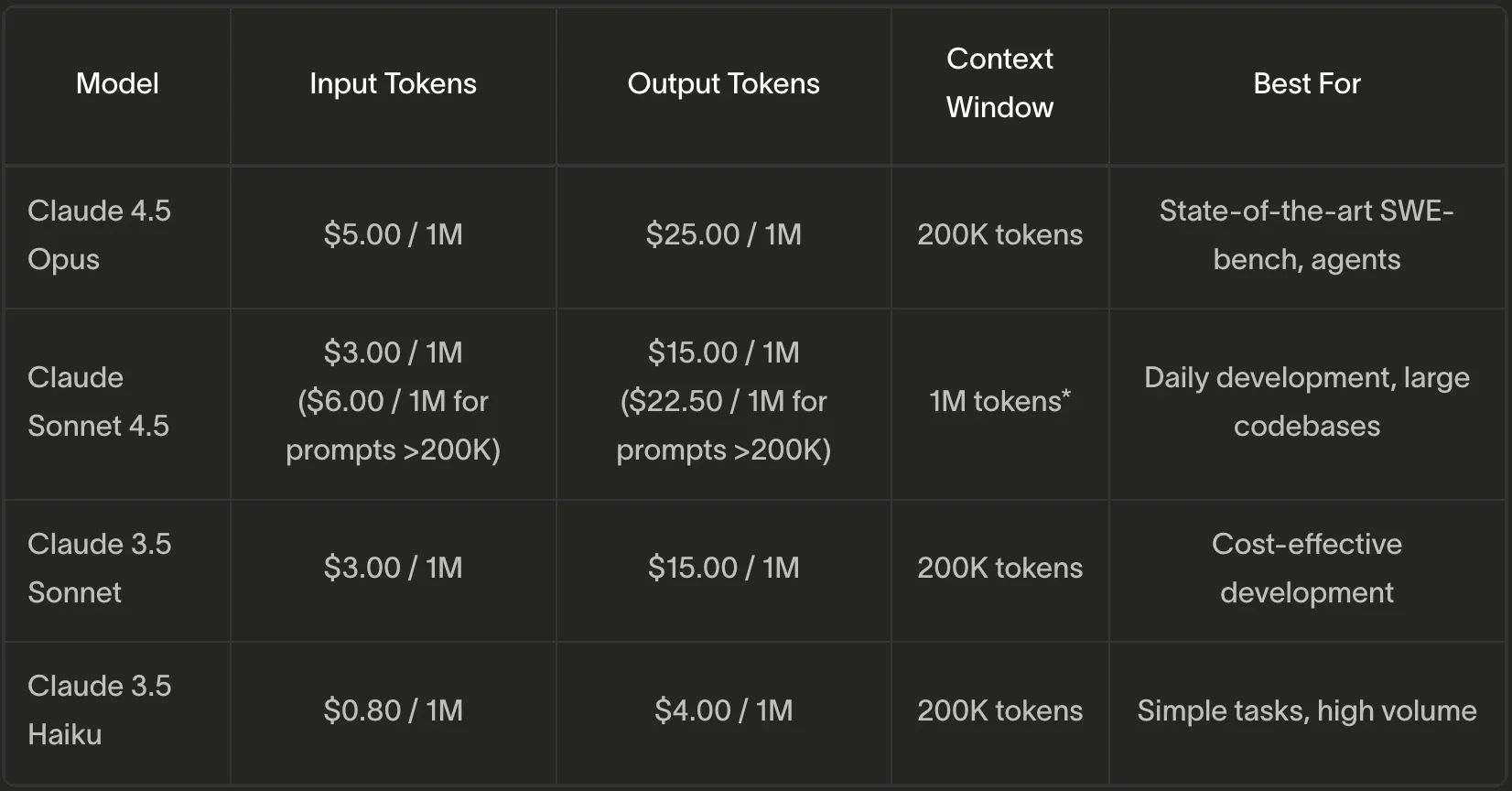The image size is (1512, 791).
Task: Click the Context Window column header
Action: point(999,83)
